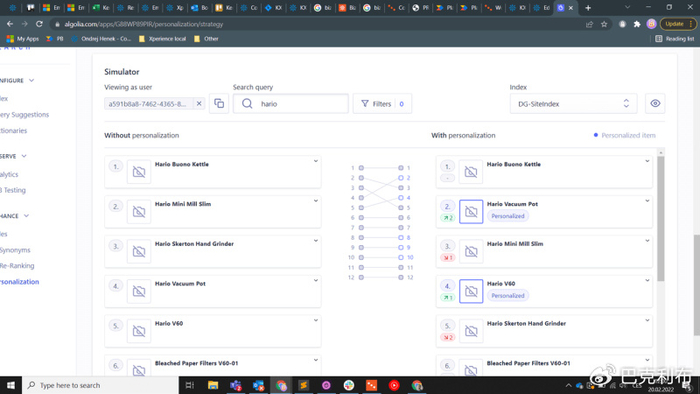Clear the viewing-as user token
The height and width of the screenshot is (394, 700).
tap(199, 104)
